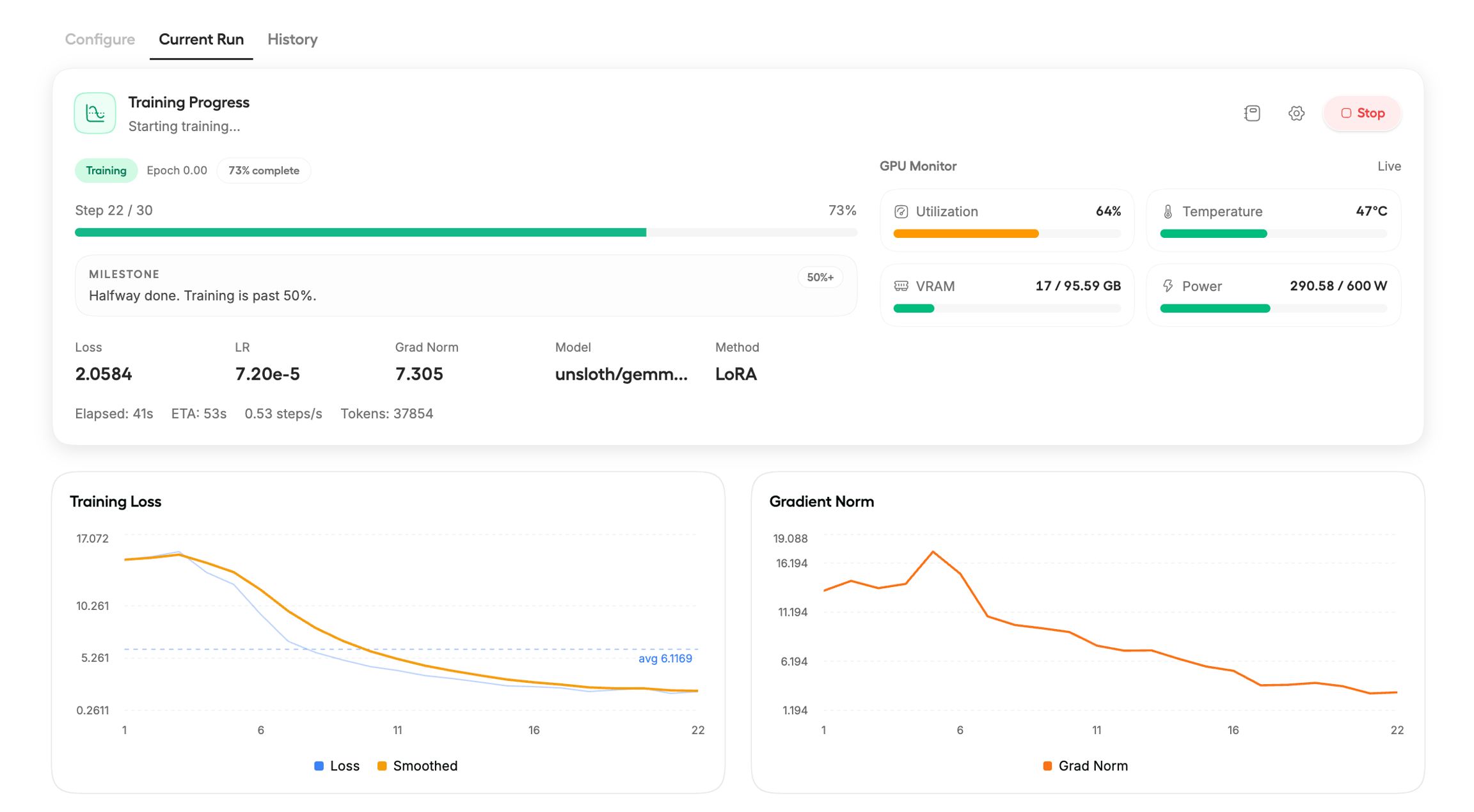Click the GPU Utilization gauge icon
1474x812 pixels.
[901, 212]
